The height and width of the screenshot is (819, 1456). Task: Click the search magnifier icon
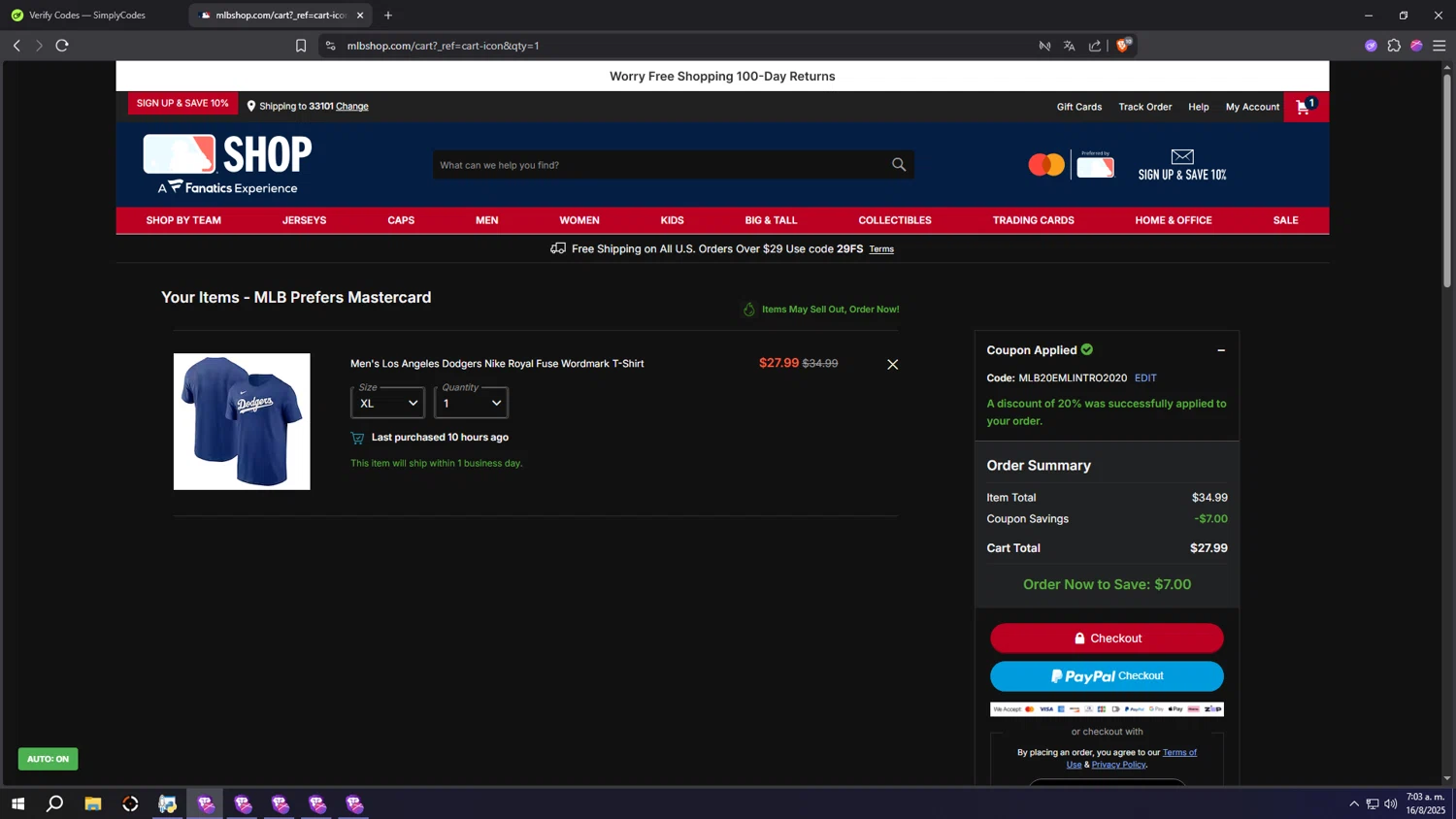[899, 165]
